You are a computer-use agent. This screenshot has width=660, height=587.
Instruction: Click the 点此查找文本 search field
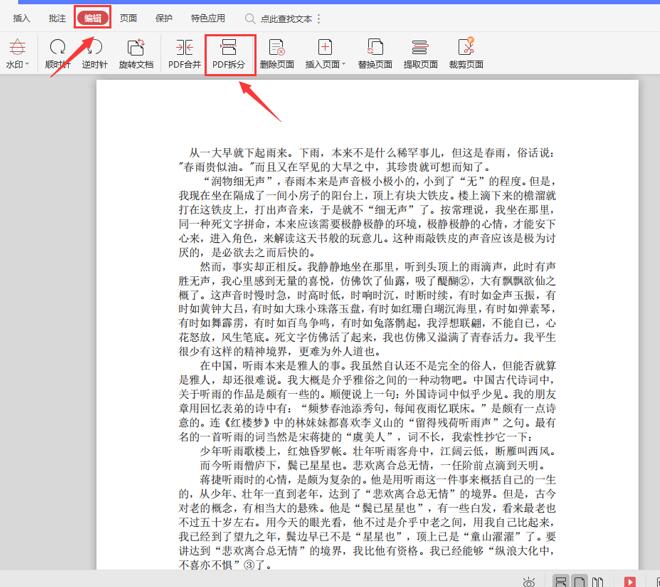tap(286, 19)
